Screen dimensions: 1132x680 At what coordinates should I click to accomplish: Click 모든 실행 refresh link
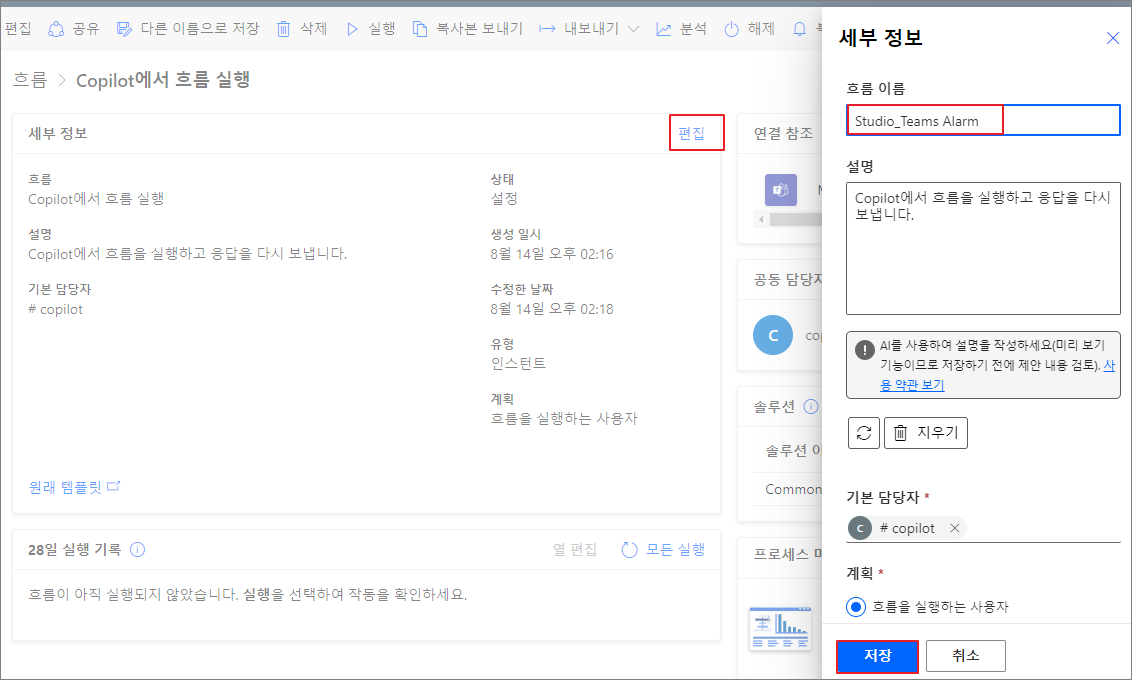663,549
